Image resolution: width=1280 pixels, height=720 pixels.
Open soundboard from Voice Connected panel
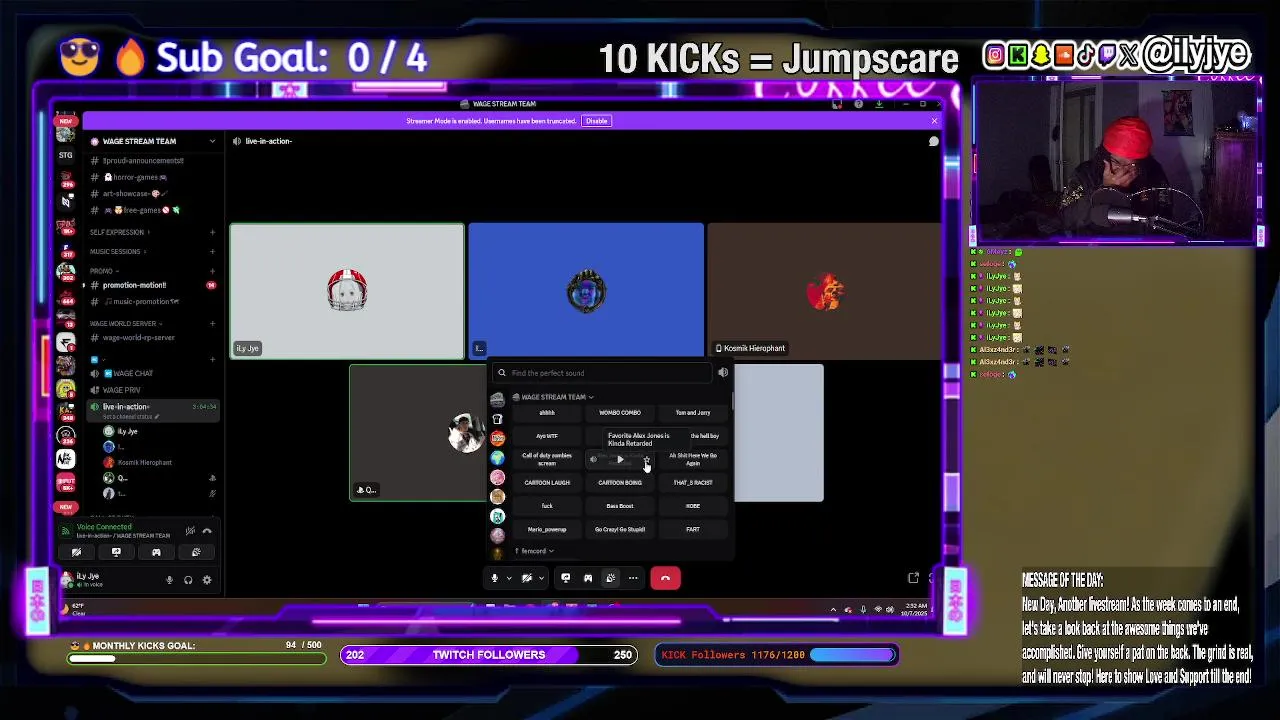pyautogui.click(x=196, y=552)
